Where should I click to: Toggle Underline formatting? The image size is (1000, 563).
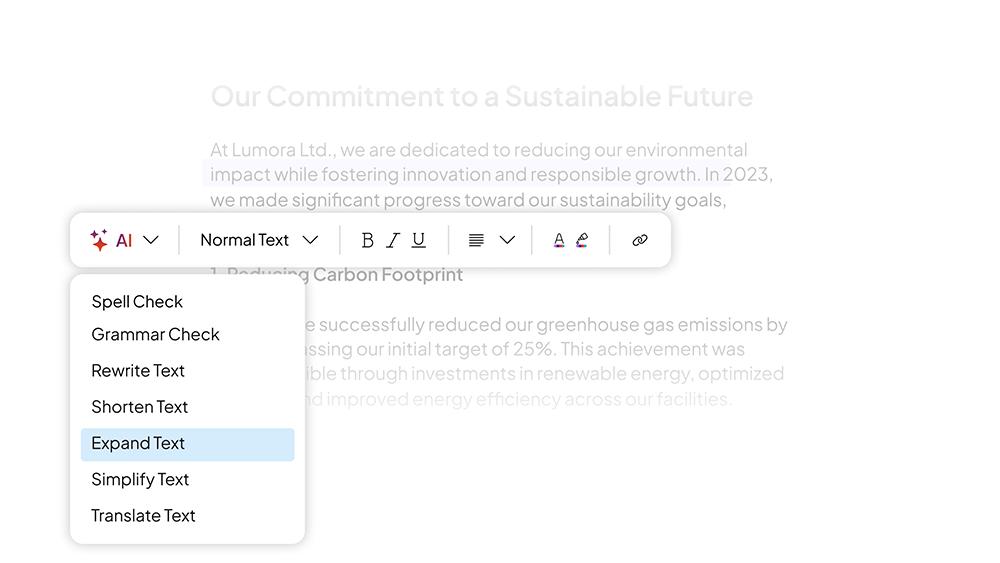click(418, 240)
